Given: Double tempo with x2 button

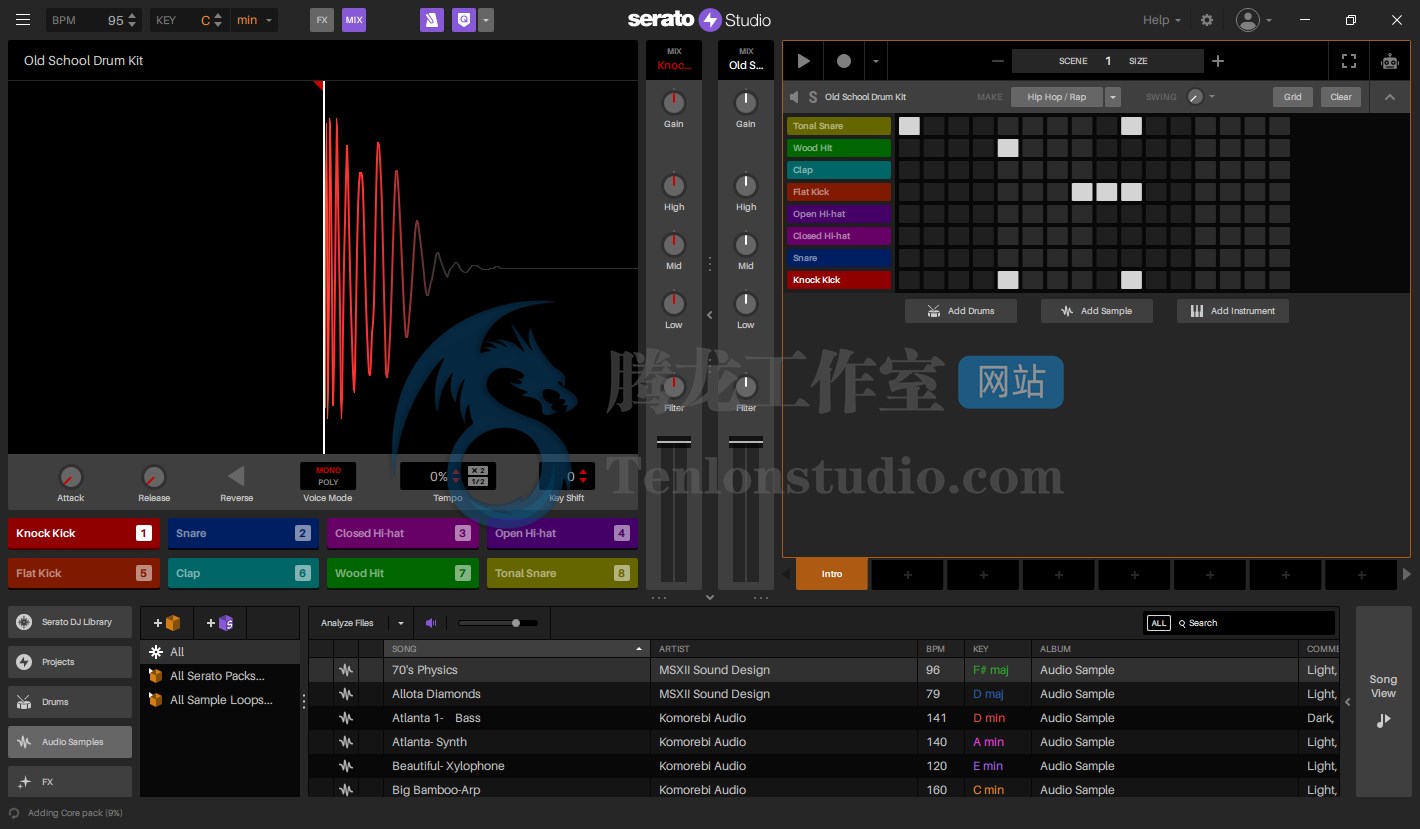Looking at the screenshot, I should click(478, 471).
